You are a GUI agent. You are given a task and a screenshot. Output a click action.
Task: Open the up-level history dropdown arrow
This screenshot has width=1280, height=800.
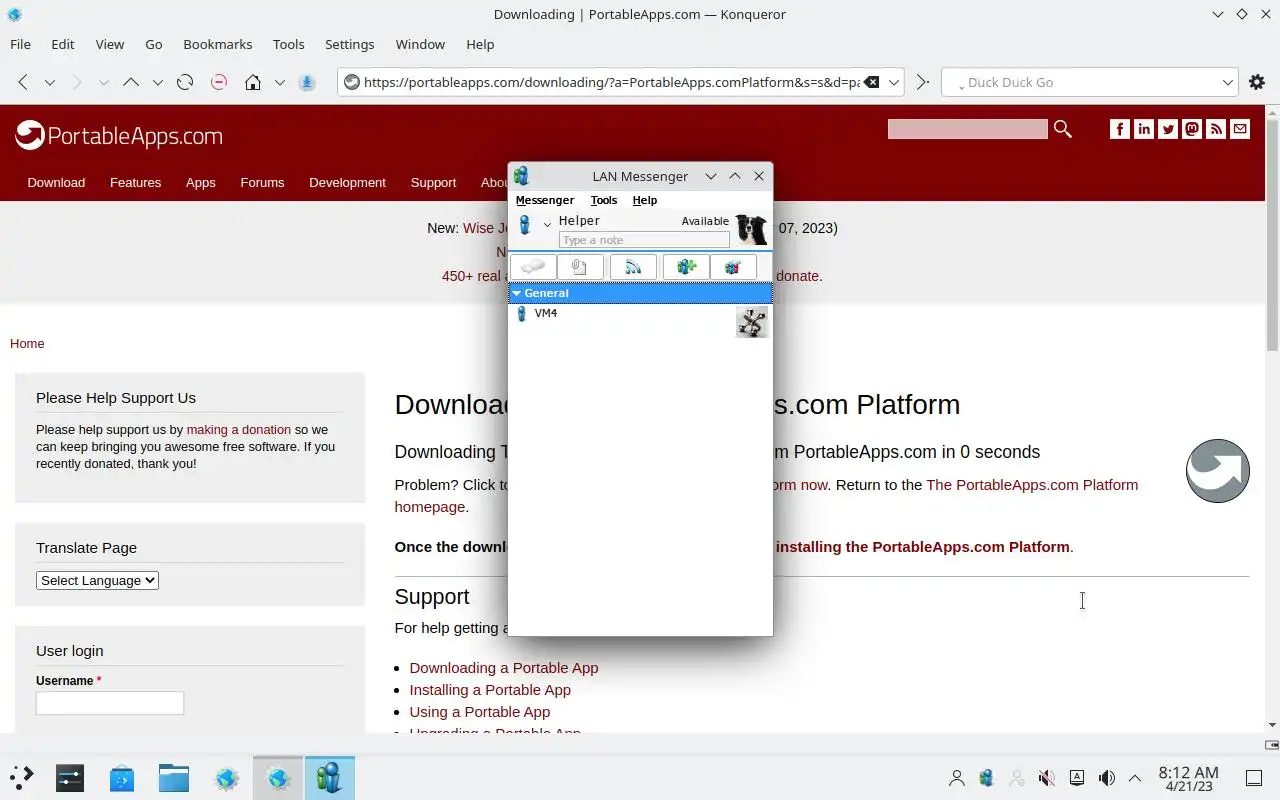click(x=157, y=82)
